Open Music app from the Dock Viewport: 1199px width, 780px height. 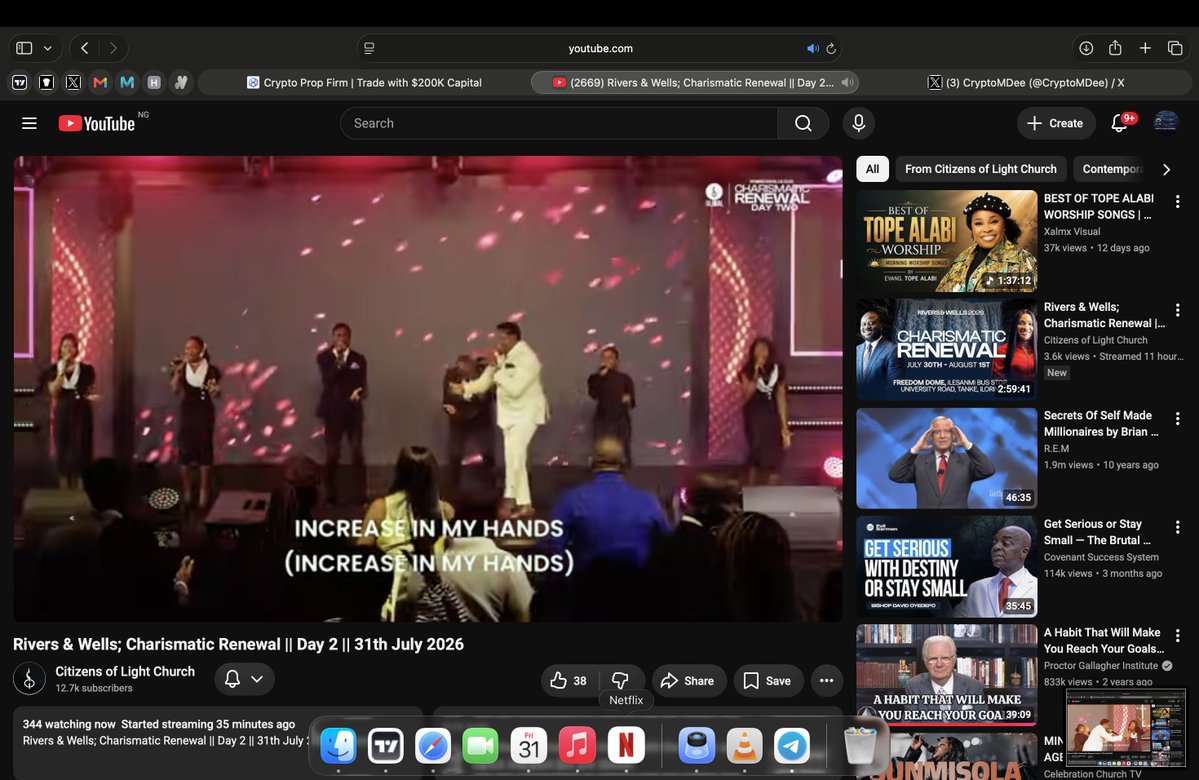[x=577, y=746]
